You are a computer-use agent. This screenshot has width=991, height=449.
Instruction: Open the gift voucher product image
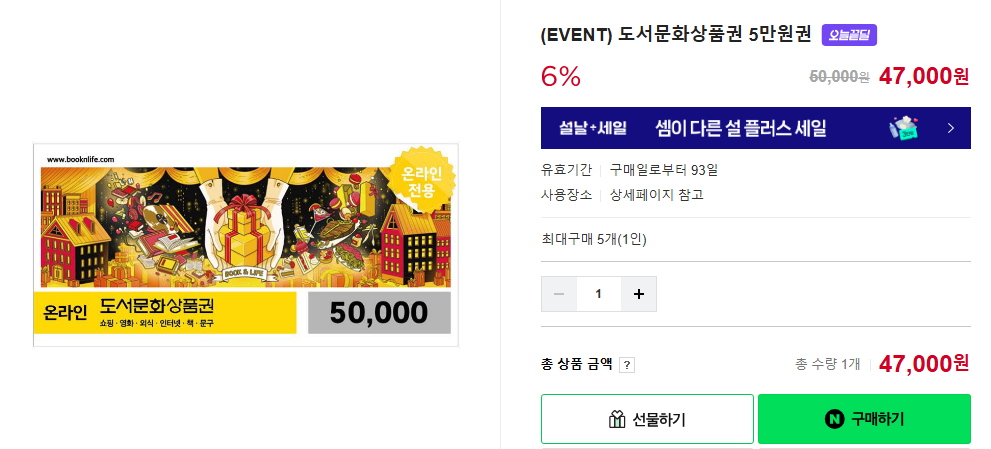tap(245, 245)
